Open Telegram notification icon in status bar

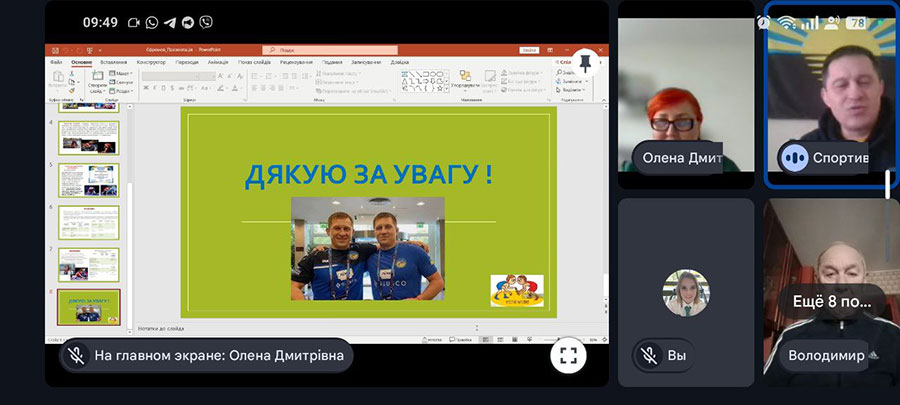coord(170,22)
